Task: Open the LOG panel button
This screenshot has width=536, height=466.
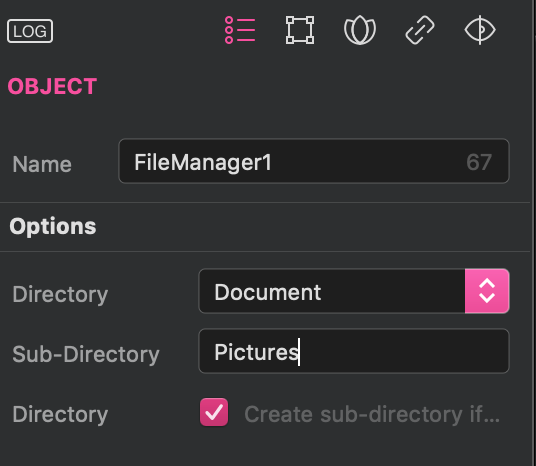Action: pyautogui.click(x=30, y=31)
